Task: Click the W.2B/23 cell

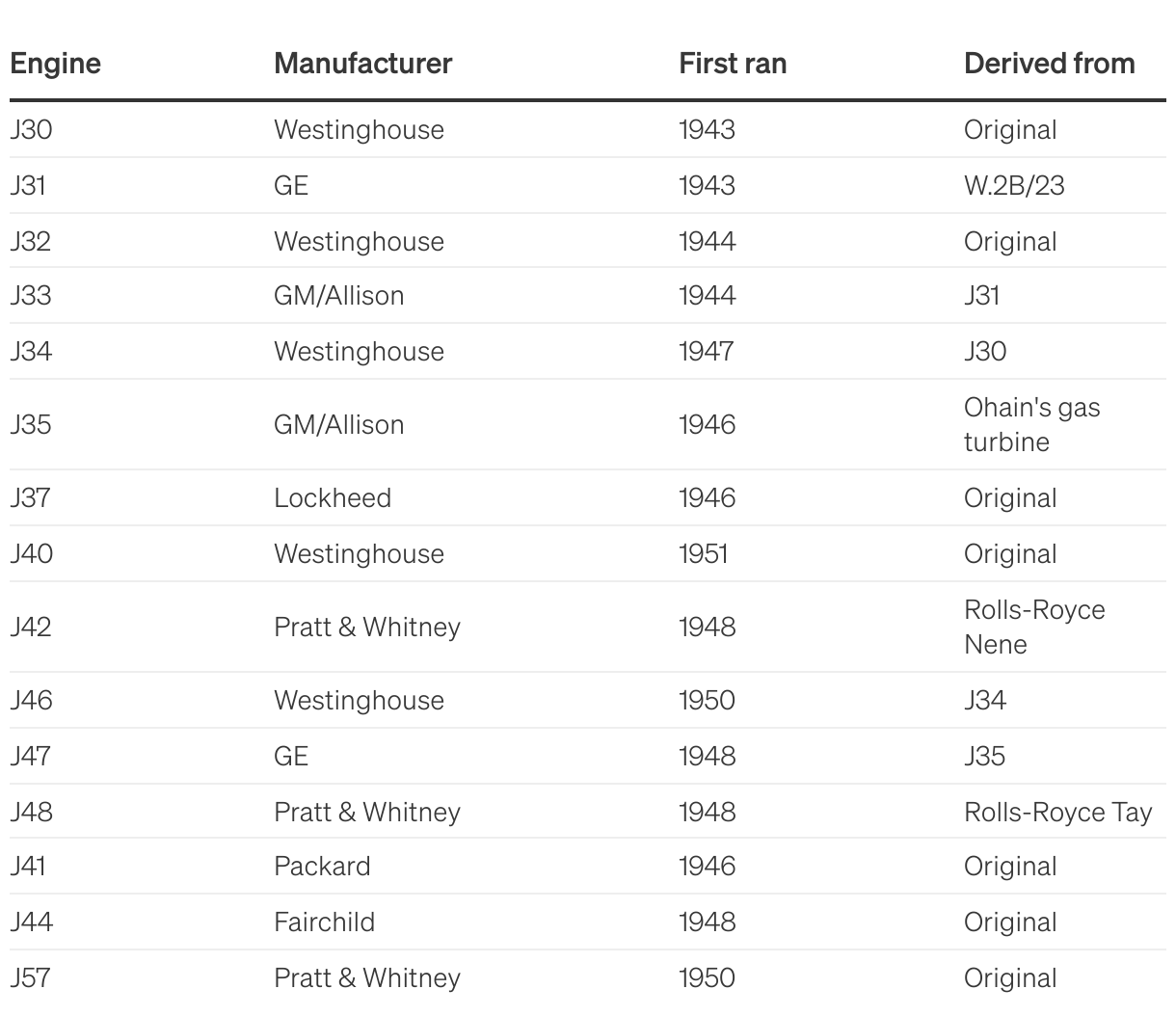Action: pyautogui.click(x=1014, y=185)
